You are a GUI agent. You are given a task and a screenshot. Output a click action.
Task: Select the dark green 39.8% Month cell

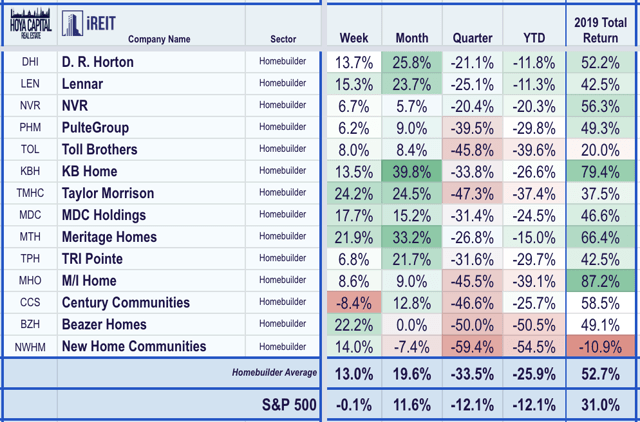(411, 171)
